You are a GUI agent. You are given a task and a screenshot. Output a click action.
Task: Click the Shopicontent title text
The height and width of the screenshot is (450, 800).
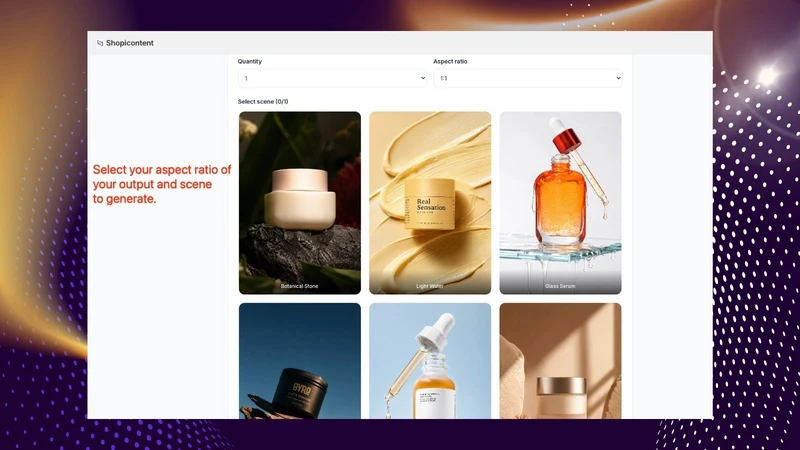point(130,43)
